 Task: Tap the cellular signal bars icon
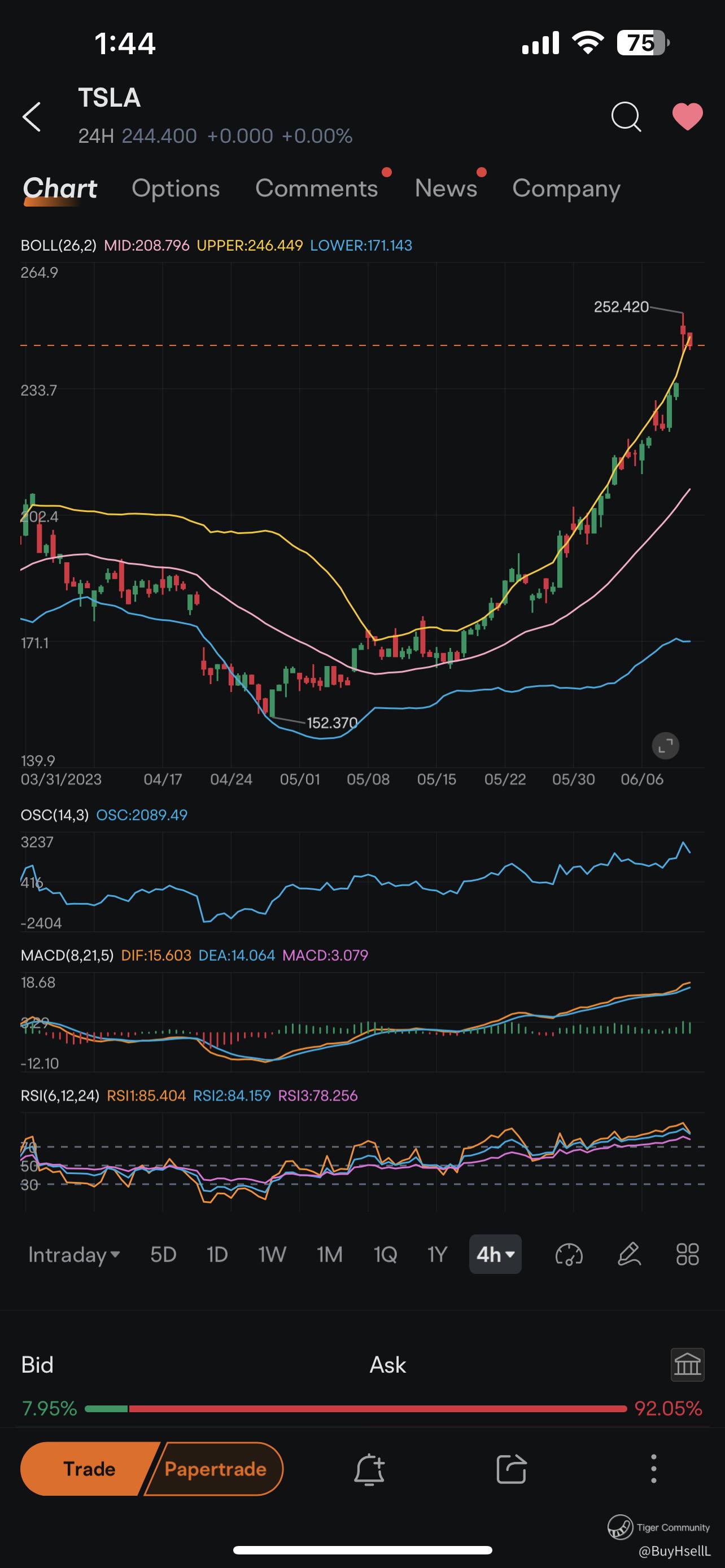coord(540,42)
